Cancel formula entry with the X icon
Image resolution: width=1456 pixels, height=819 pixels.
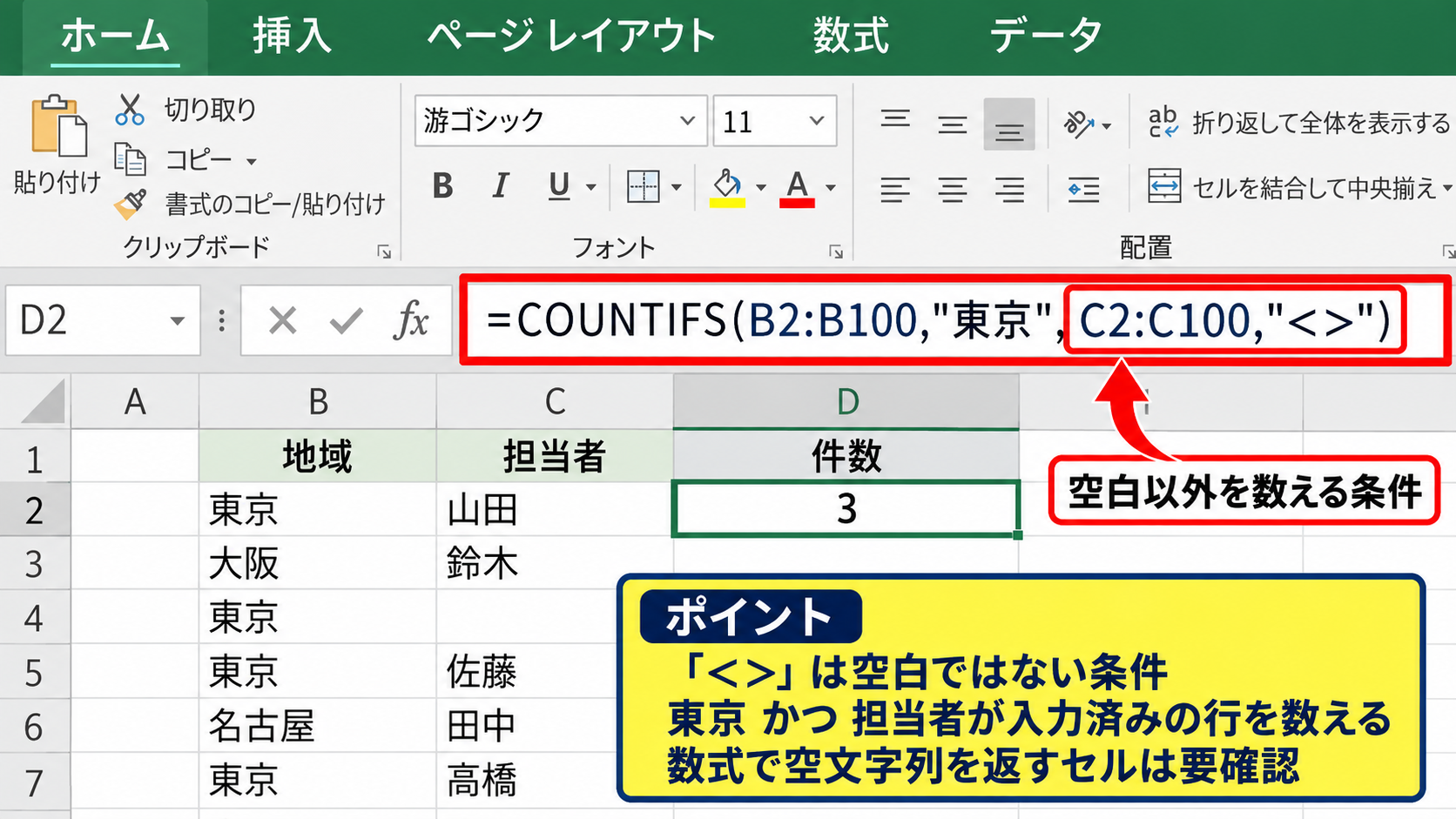[282, 321]
